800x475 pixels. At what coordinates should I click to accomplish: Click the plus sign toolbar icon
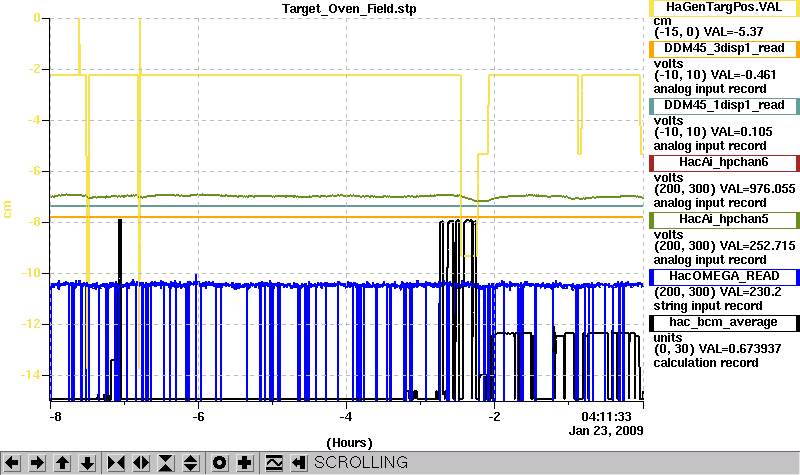click(244, 463)
